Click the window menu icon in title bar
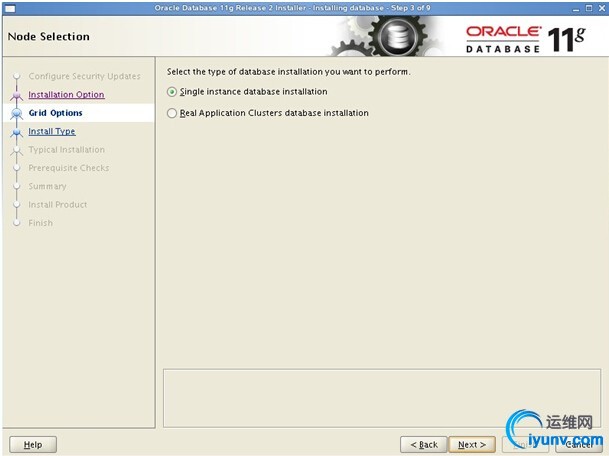609x456 pixels. [10, 8]
